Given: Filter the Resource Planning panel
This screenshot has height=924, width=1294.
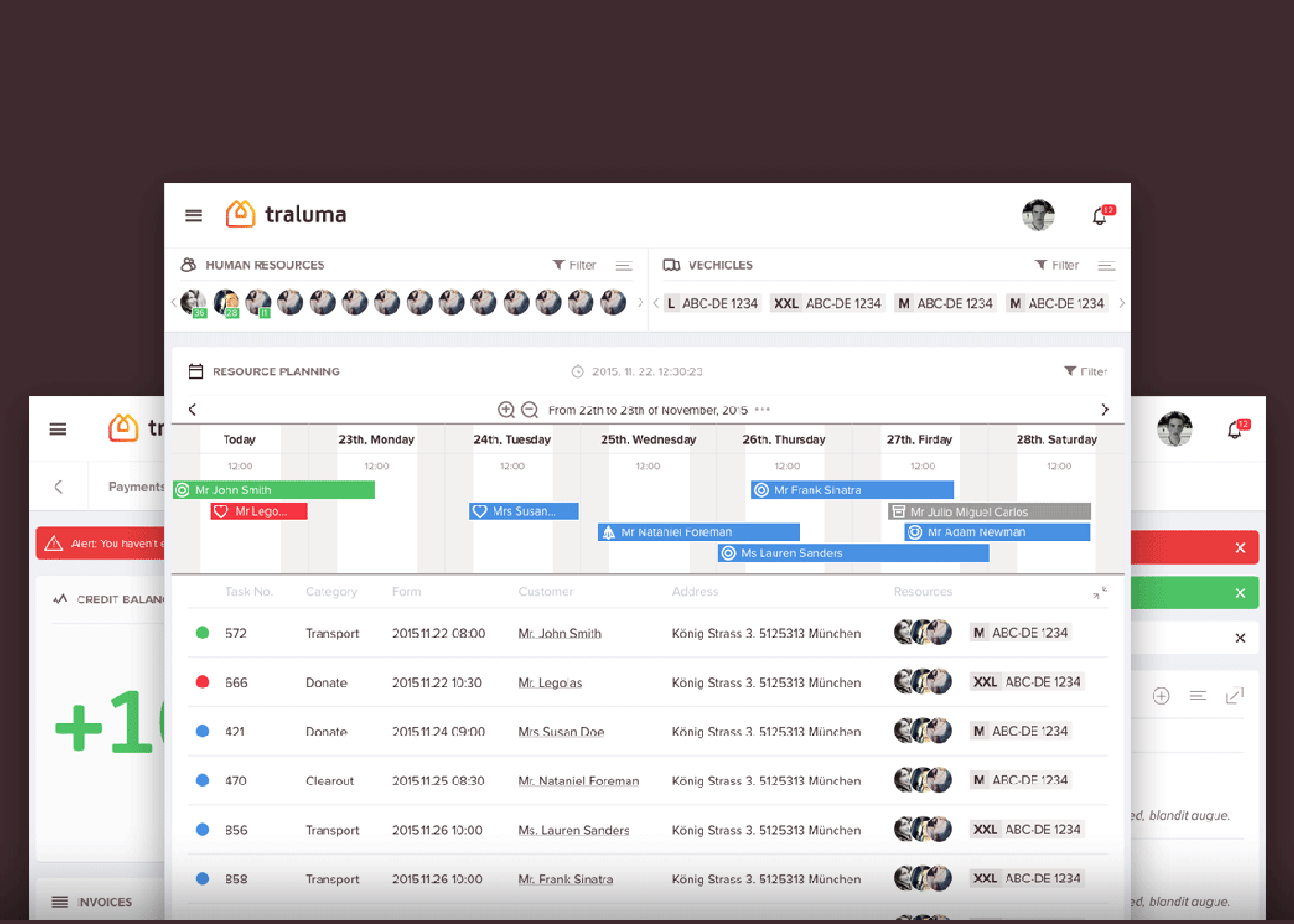Looking at the screenshot, I should point(1085,371).
